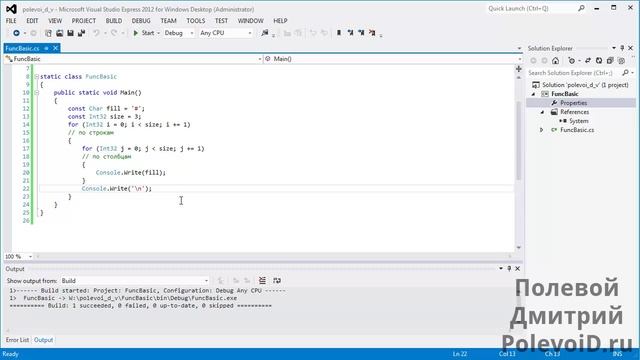Click the Home icon in Solution Explorer

[x=556, y=61]
